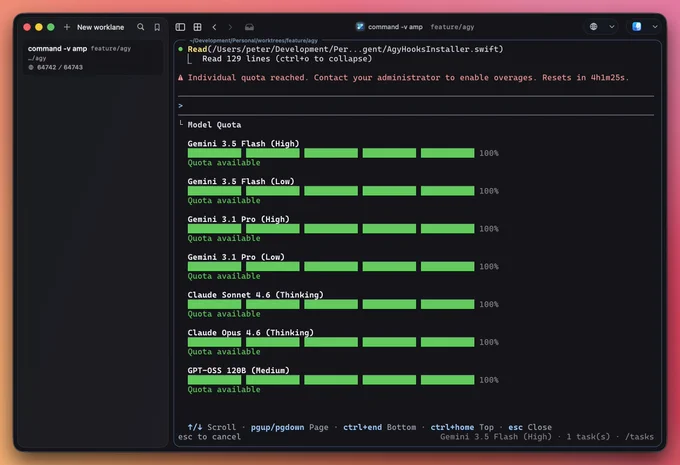Click the globe icon in title bar
The height and width of the screenshot is (465, 680).
[593, 26]
